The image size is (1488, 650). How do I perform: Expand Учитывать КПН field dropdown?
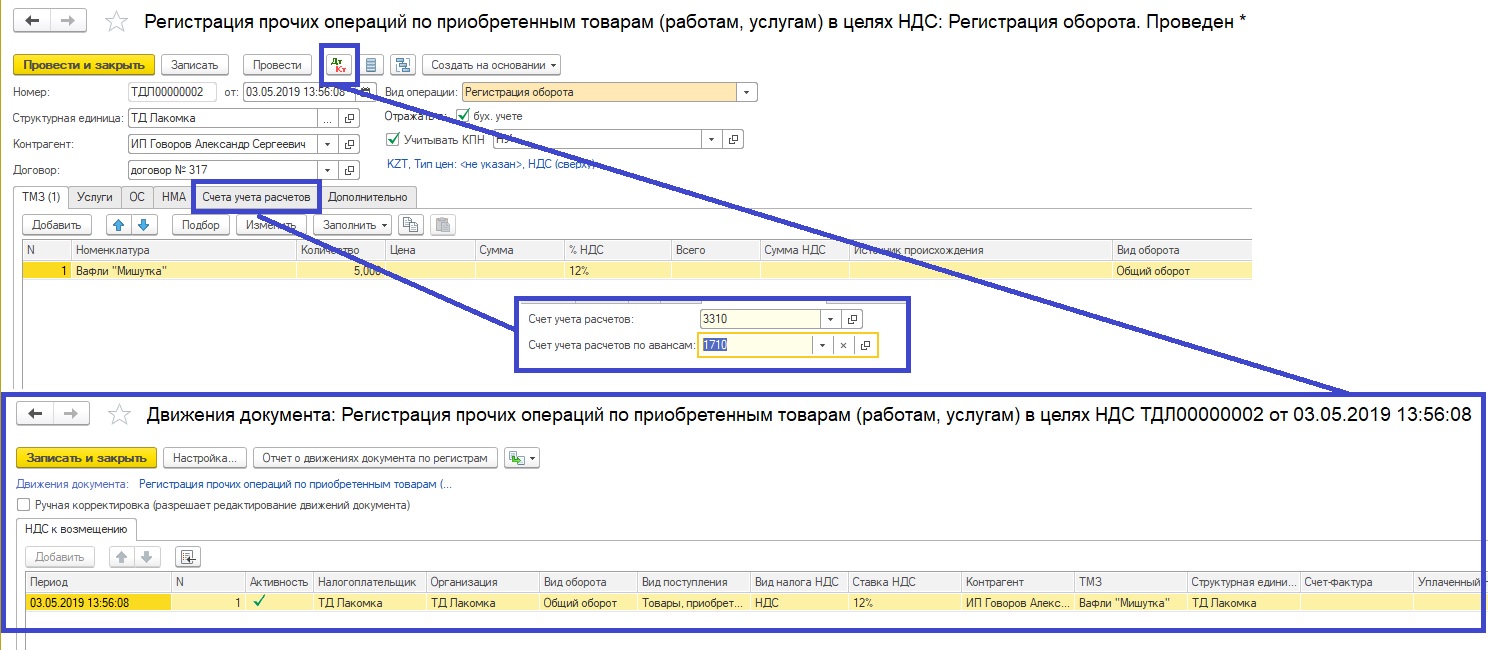coord(711,140)
